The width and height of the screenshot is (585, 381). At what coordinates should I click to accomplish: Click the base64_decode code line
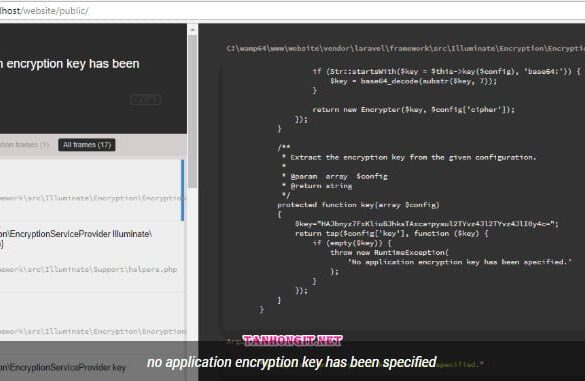click(413, 81)
